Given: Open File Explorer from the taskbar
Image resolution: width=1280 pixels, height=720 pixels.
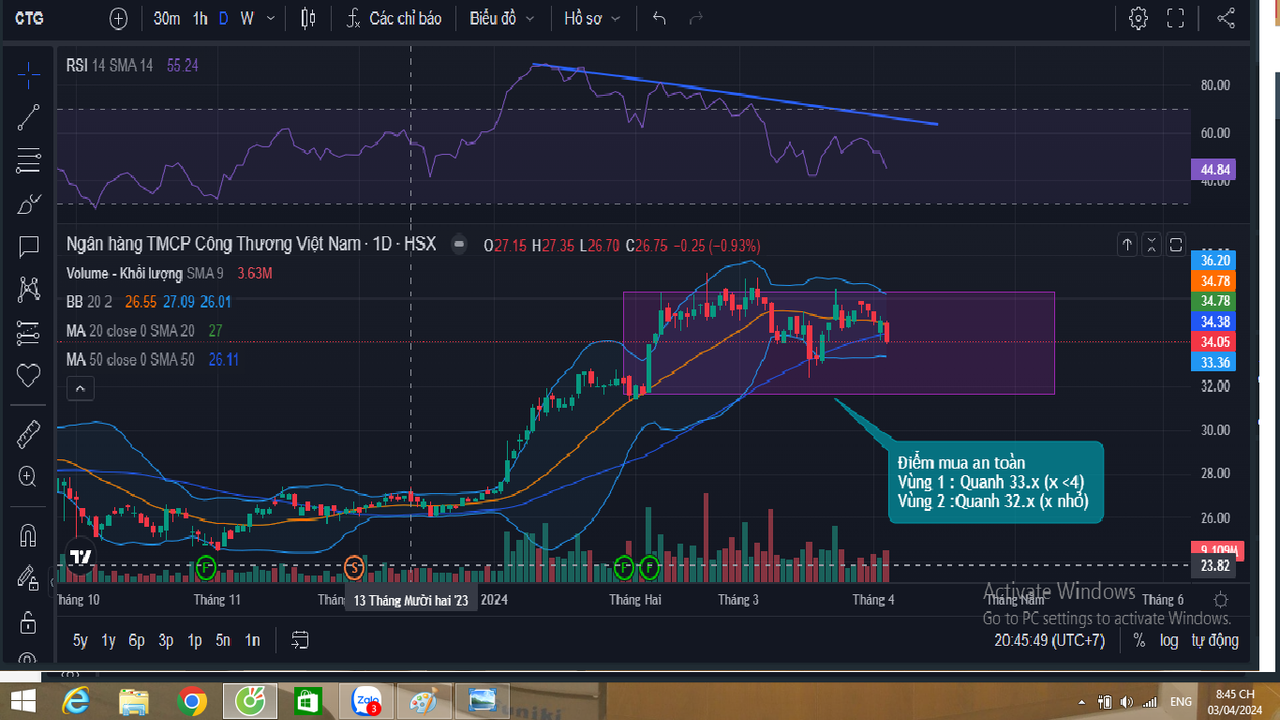Looking at the screenshot, I should pos(134,701).
